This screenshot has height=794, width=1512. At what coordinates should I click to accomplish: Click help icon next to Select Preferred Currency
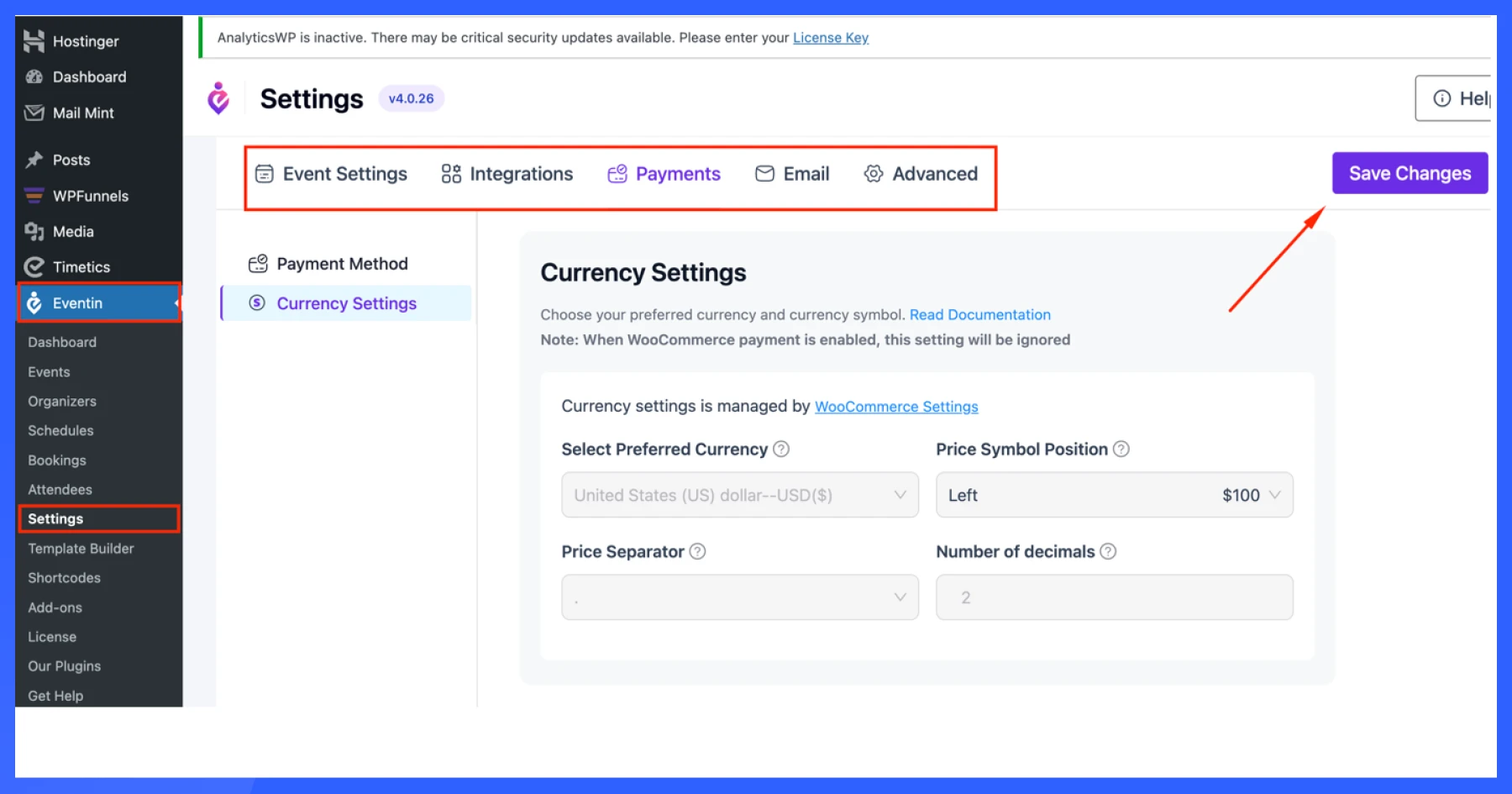point(781,449)
